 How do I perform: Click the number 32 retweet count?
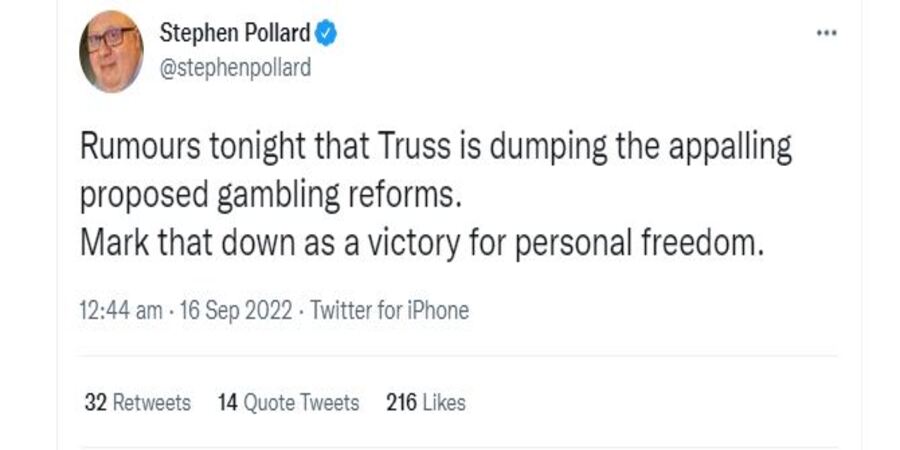point(96,403)
